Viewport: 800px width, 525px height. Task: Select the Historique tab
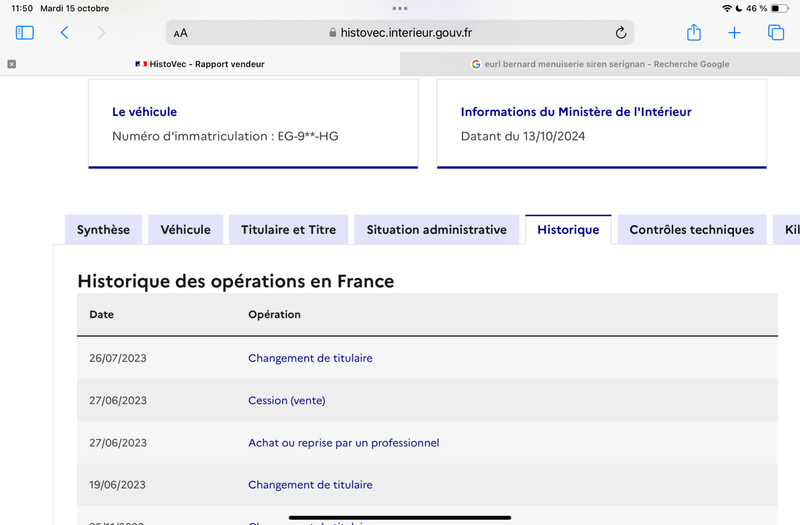(x=568, y=230)
